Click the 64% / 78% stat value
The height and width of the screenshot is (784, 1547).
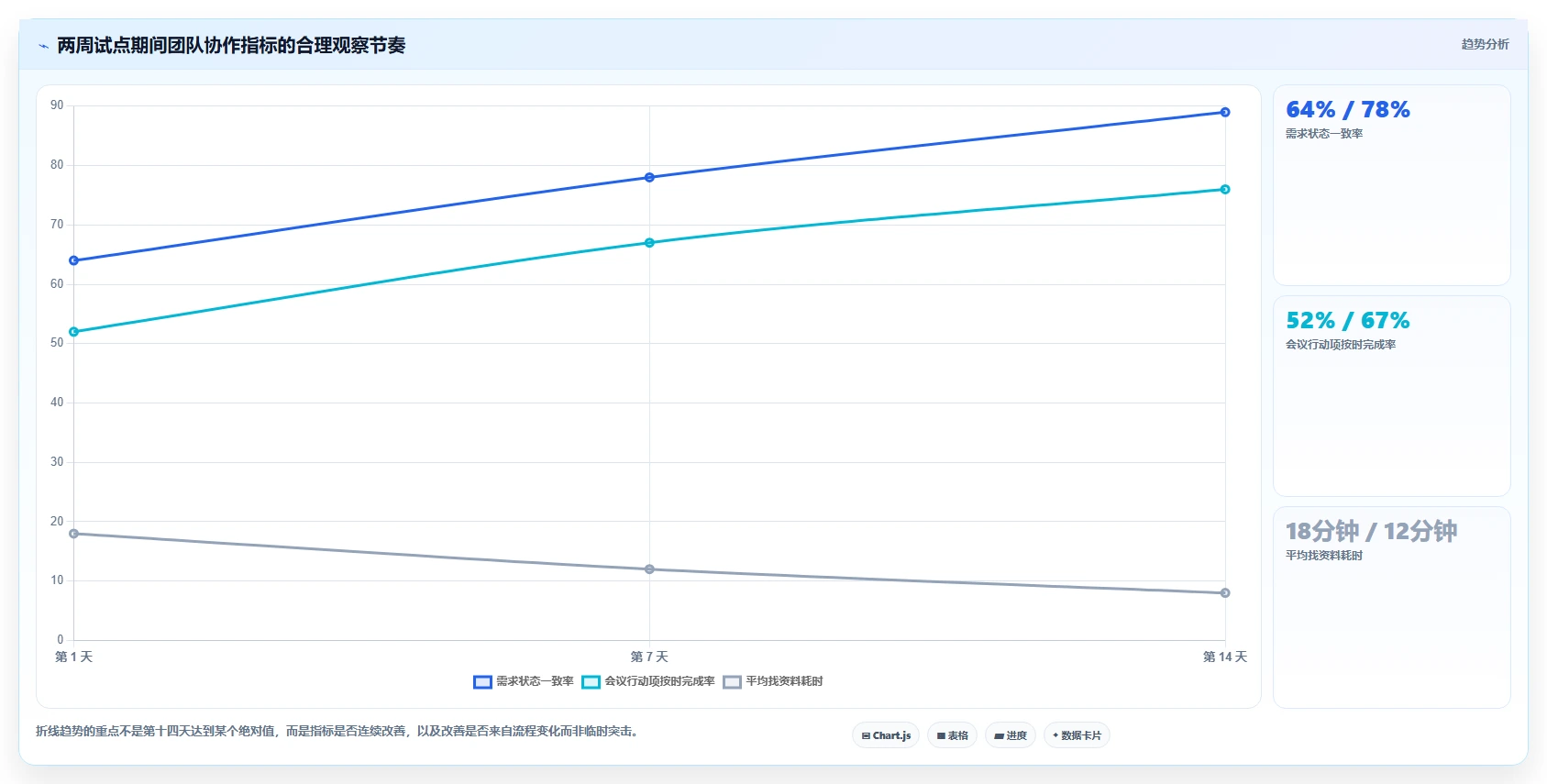click(x=1348, y=110)
